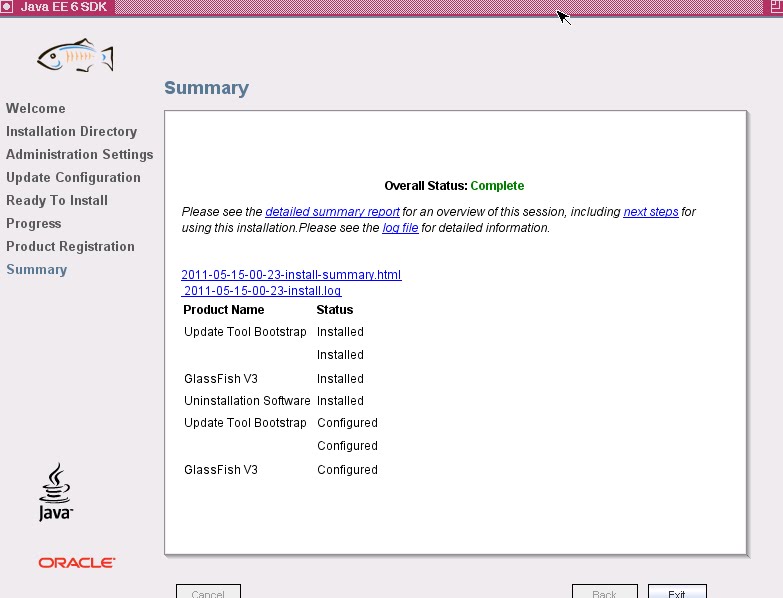The height and width of the screenshot is (598, 783).
Task: Click the disabled Cancel button
Action: click(x=208, y=592)
